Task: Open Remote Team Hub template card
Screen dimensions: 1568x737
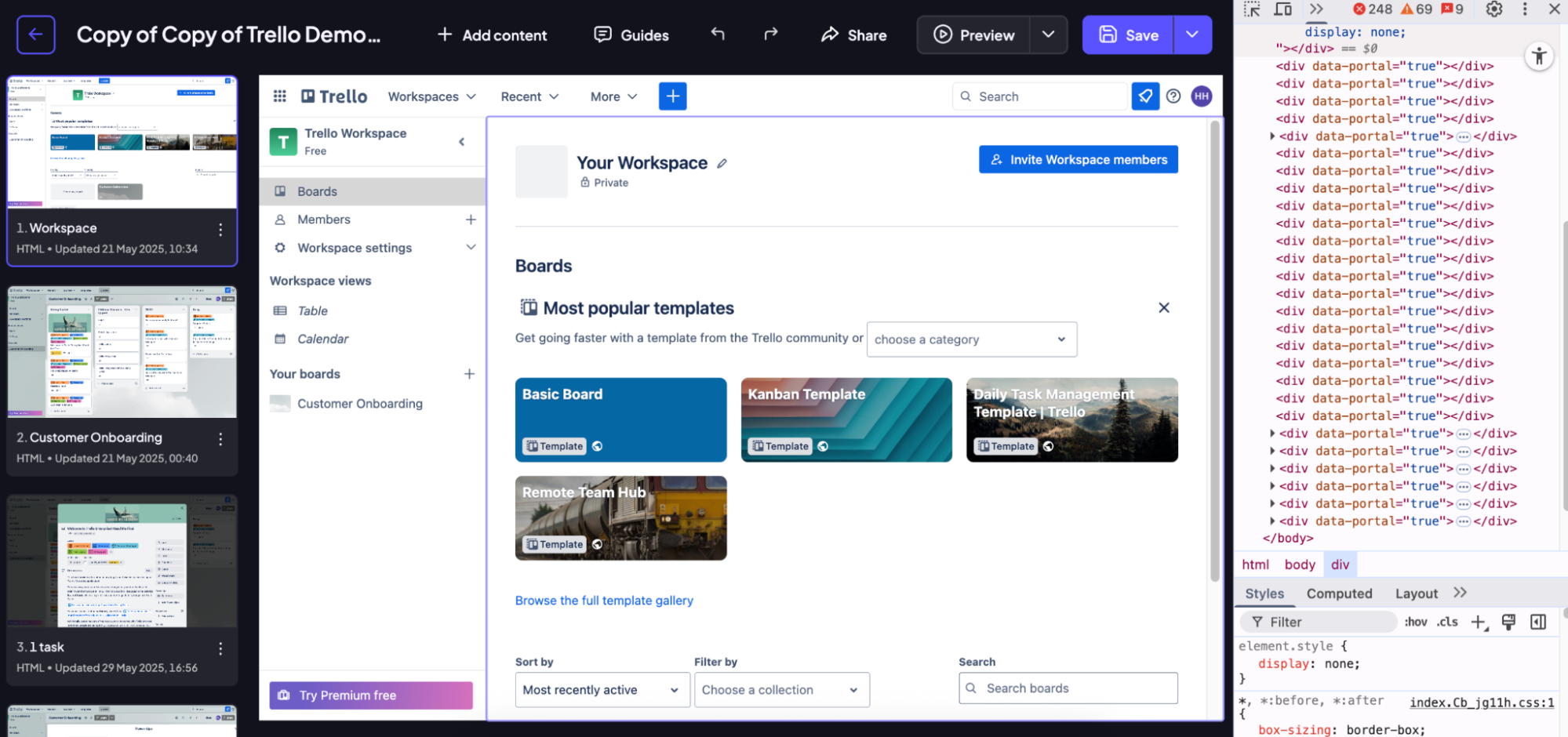Action: coord(620,517)
